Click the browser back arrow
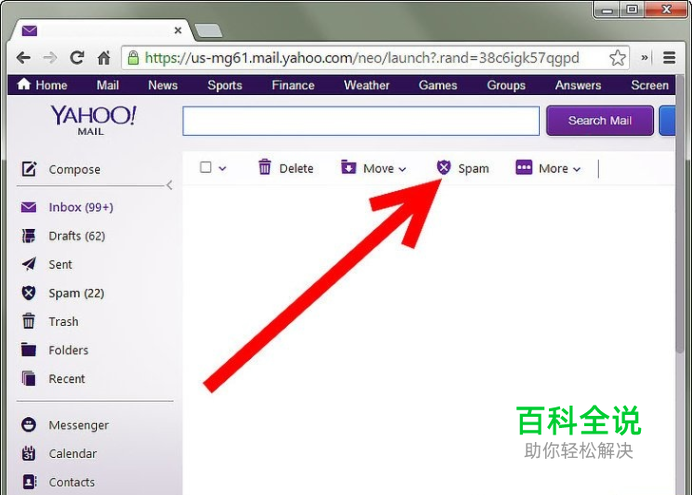Viewport: 692px width, 495px height. (x=23, y=58)
